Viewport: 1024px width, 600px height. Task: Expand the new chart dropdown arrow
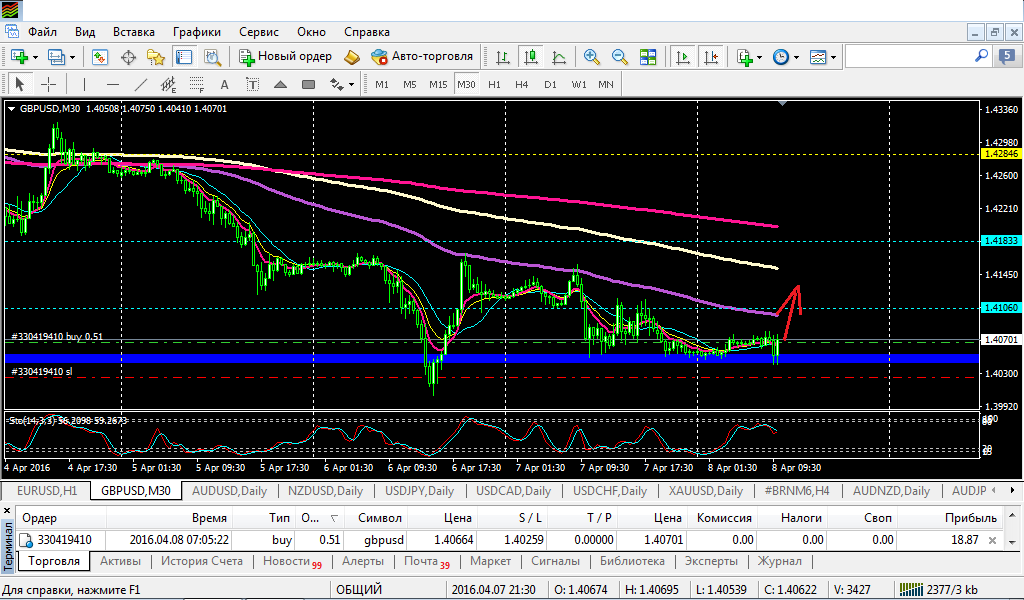click(35, 57)
